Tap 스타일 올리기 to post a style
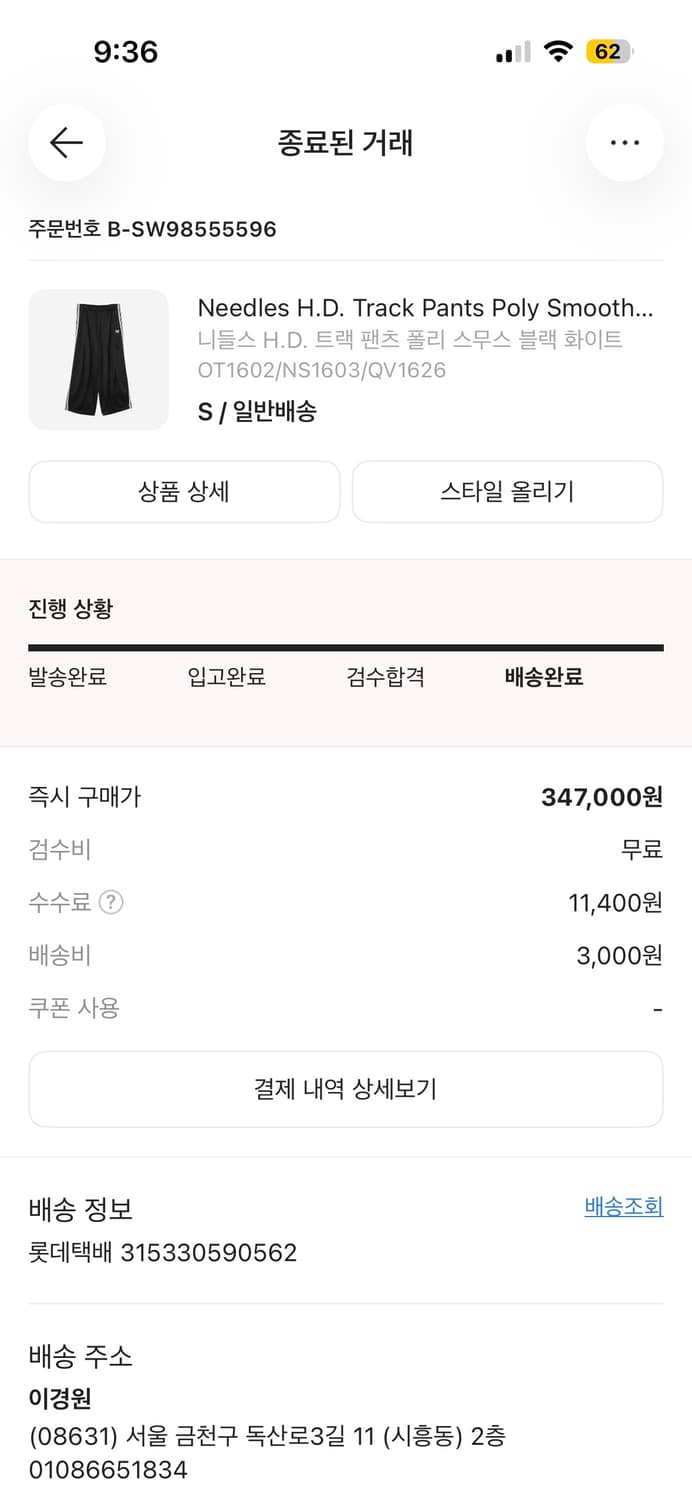This screenshot has height=1500, width=692. coord(507,491)
